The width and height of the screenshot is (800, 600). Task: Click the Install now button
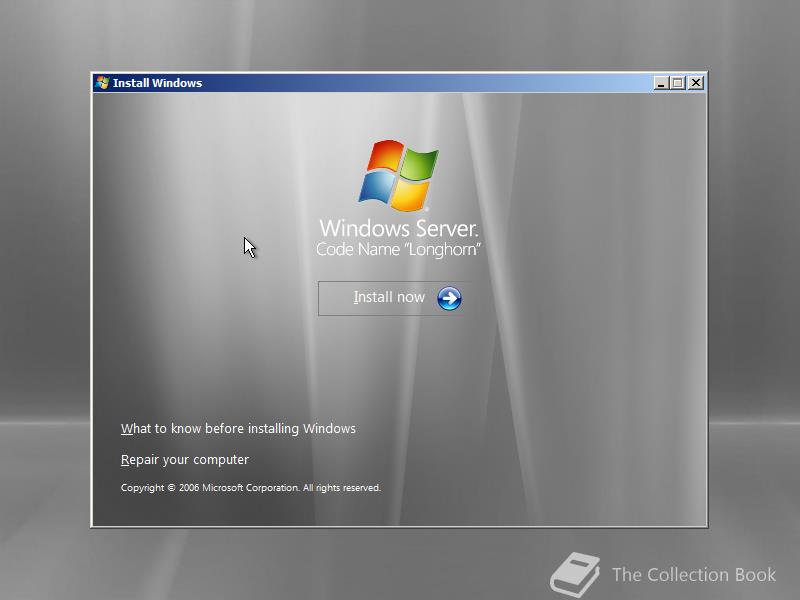(395, 298)
